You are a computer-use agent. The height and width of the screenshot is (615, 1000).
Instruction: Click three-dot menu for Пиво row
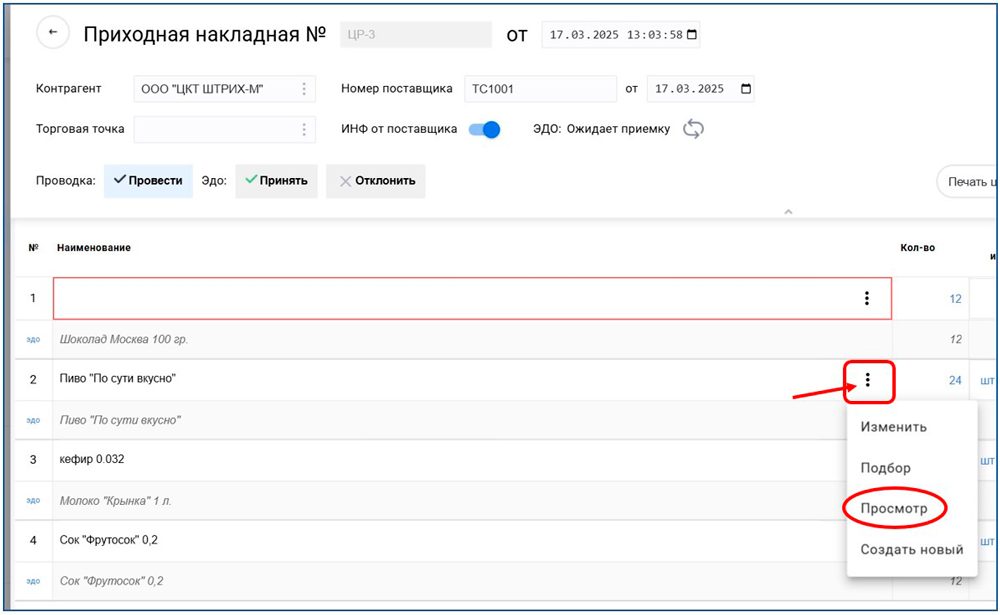coord(868,380)
